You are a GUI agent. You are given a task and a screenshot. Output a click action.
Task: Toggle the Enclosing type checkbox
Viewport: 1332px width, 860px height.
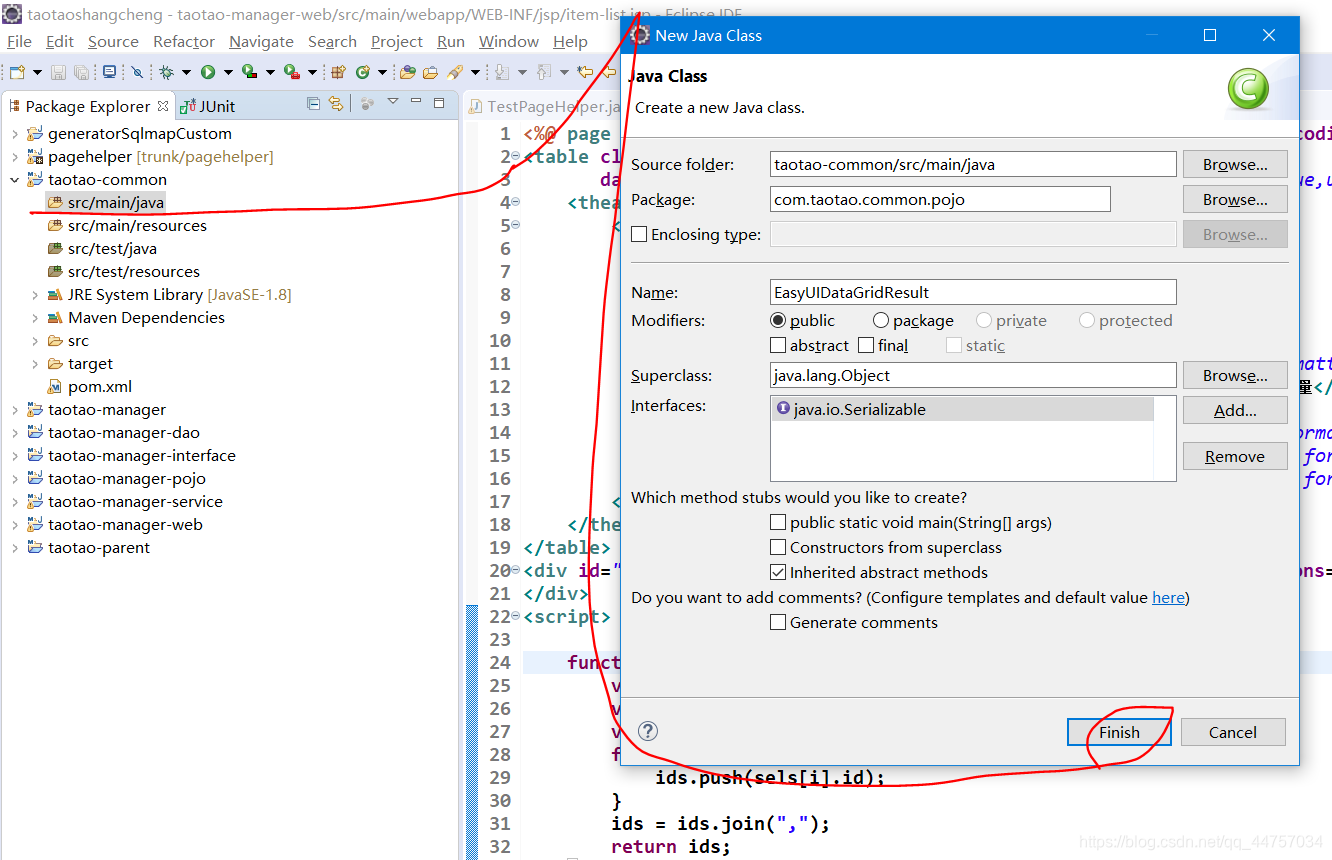pyautogui.click(x=639, y=234)
